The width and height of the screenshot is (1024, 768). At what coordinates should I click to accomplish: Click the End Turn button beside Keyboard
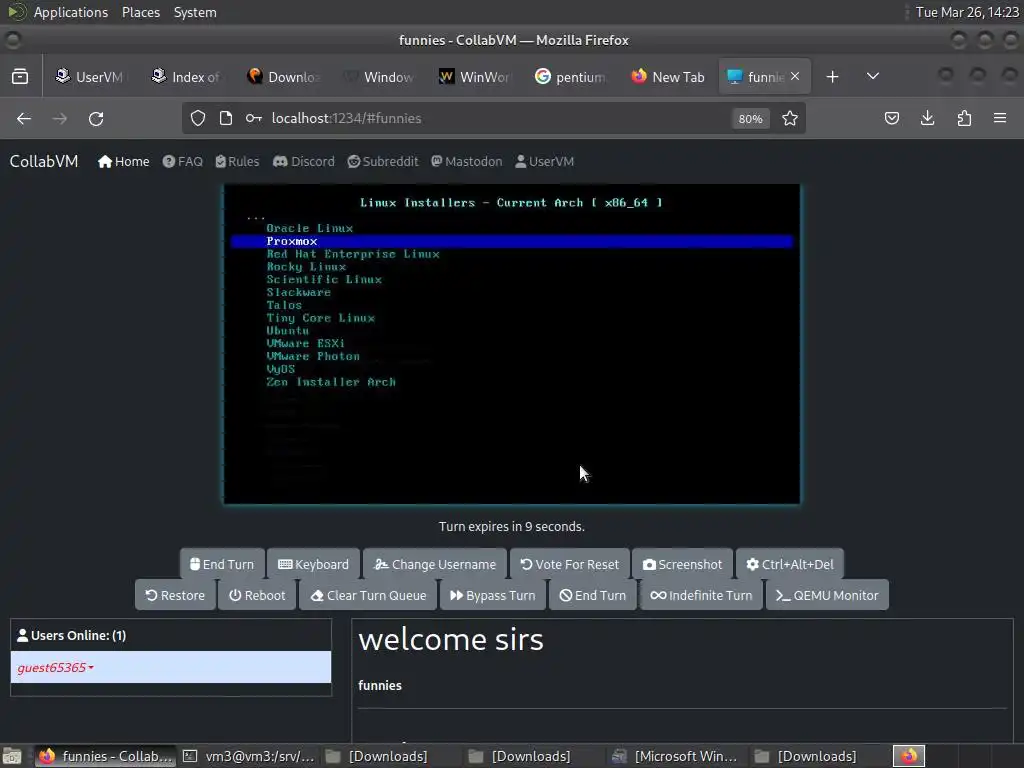[x=222, y=564]
